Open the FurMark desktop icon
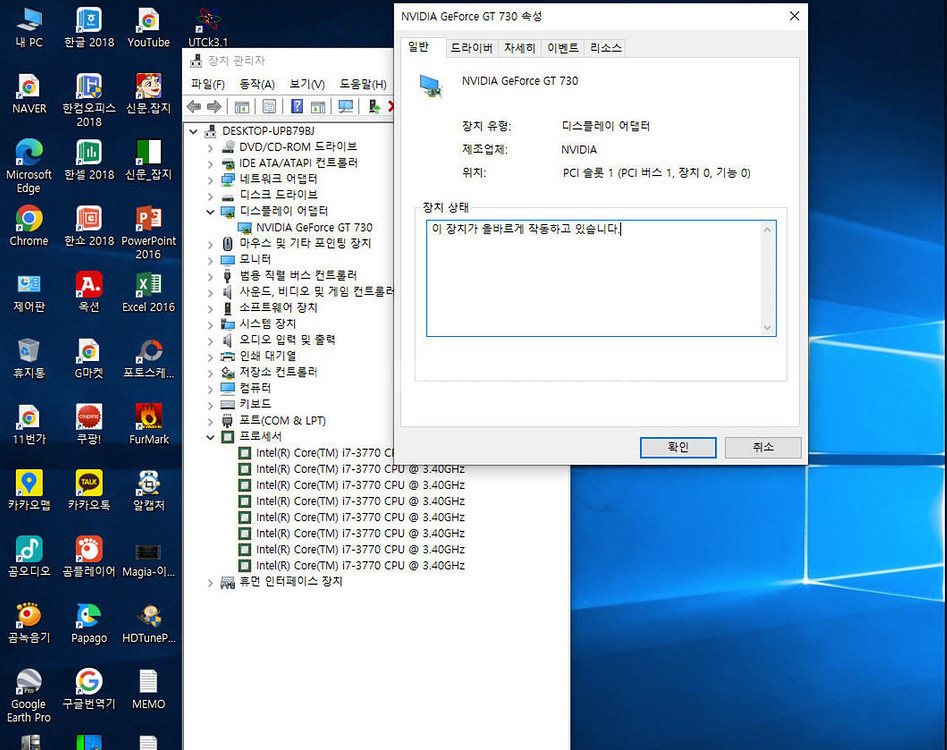The image size is (947, 750). tap(149, 425)
